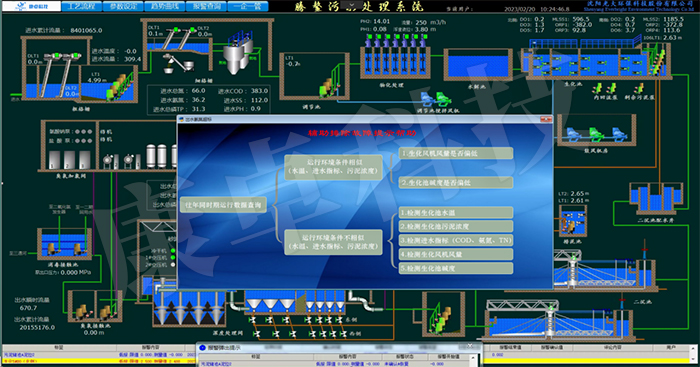Click 2.生化池碱度是否偏低 item
Image resolution: width=700 pixels, height=367 pixels.
click(x=456, y=182)
